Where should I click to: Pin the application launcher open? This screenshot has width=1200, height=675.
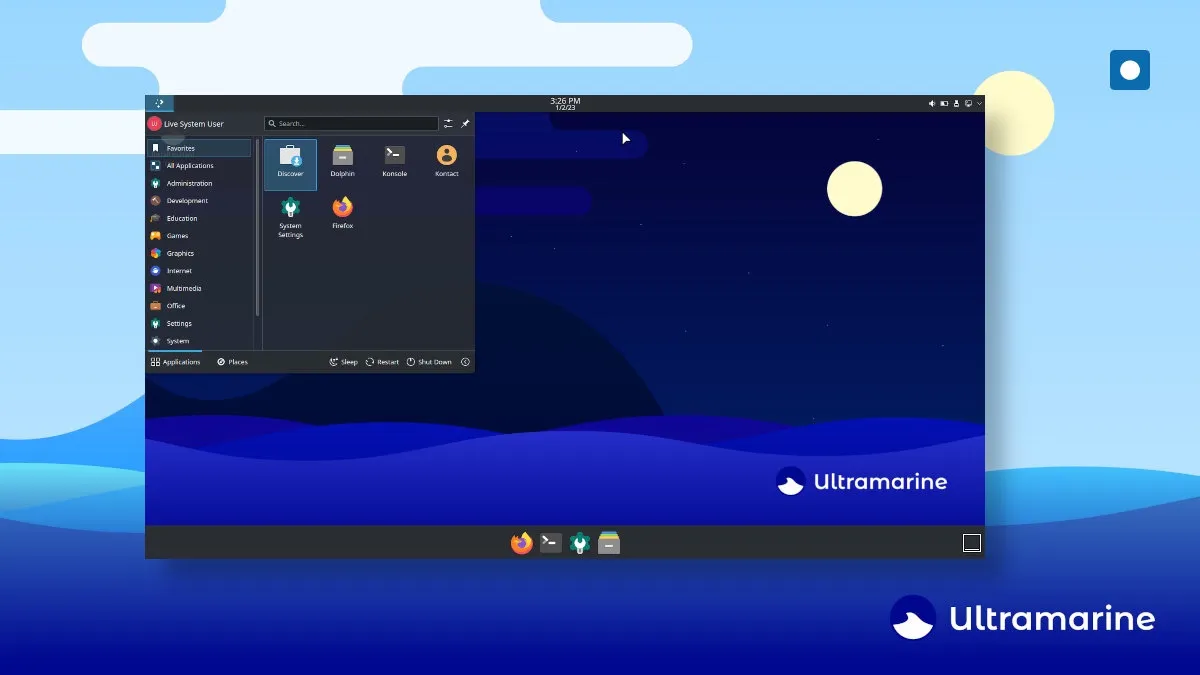464,123
